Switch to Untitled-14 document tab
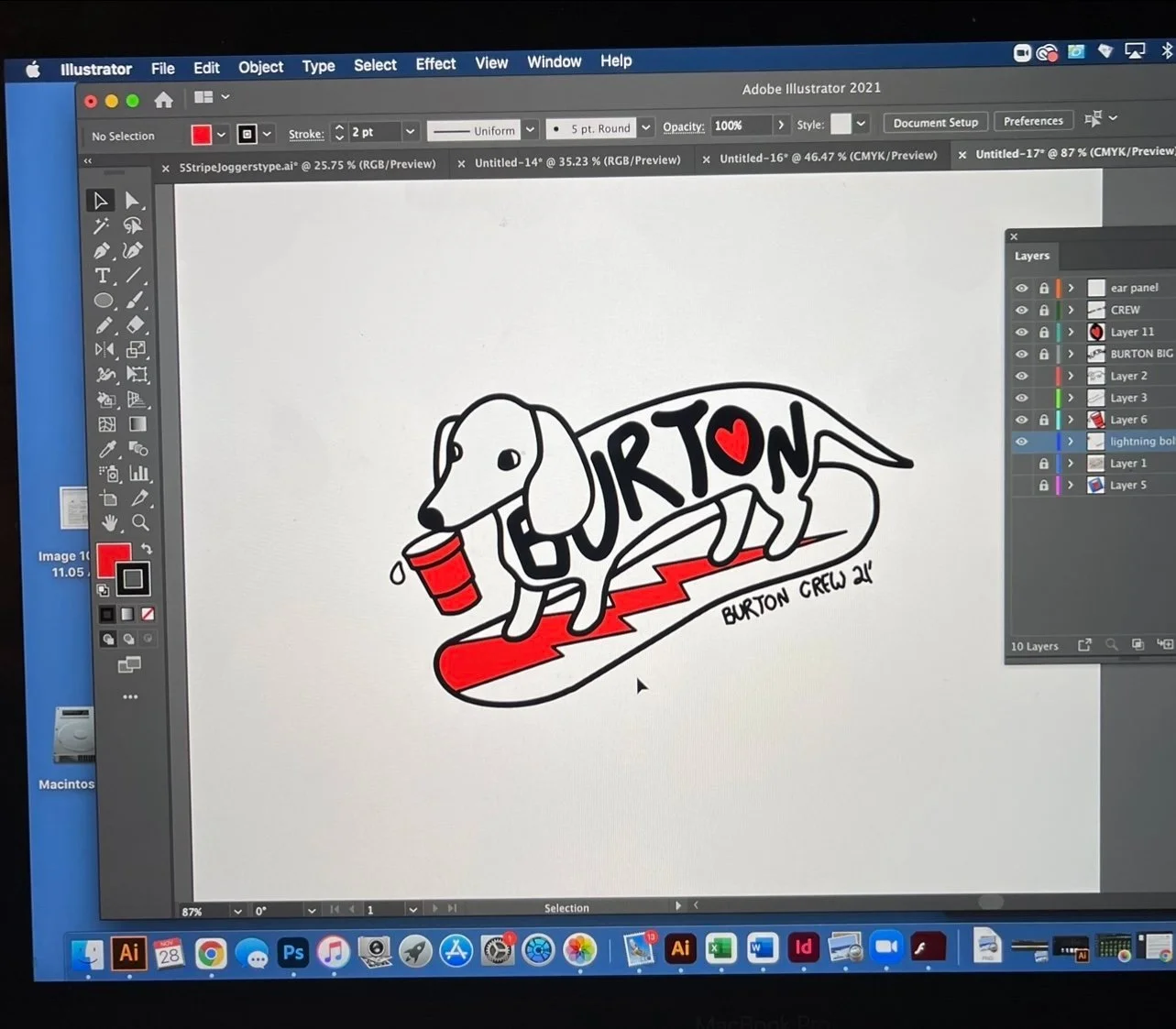Viewport: 1176px width, 1029px height. (577, 161)
